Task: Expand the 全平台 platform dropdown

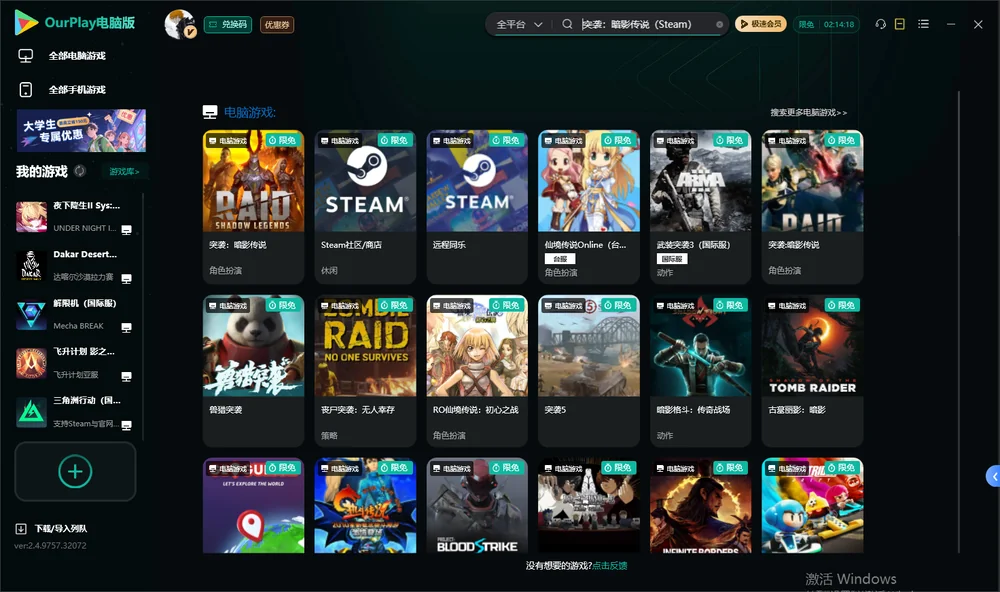Action: point(519,24)
